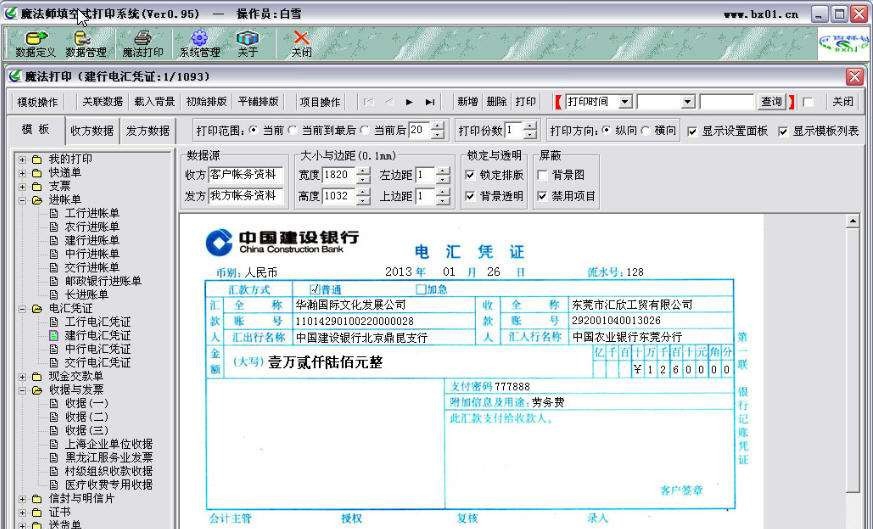Select 医疗收费专用收据 document icon
873x529 pixels.
pyautogui.click(x=54, y=484)
